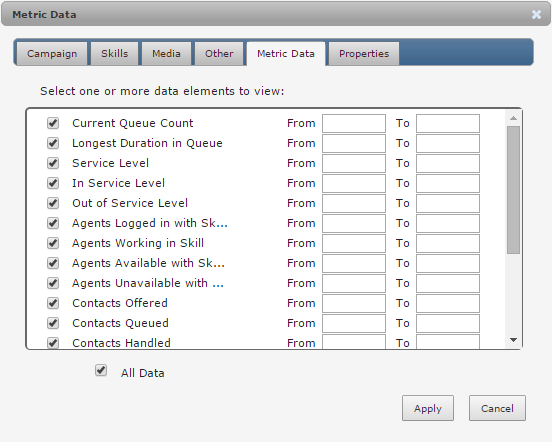The width and height of the screenshot is (552, 442).
Task: Open the Skills tab
Action: [114, 53]
